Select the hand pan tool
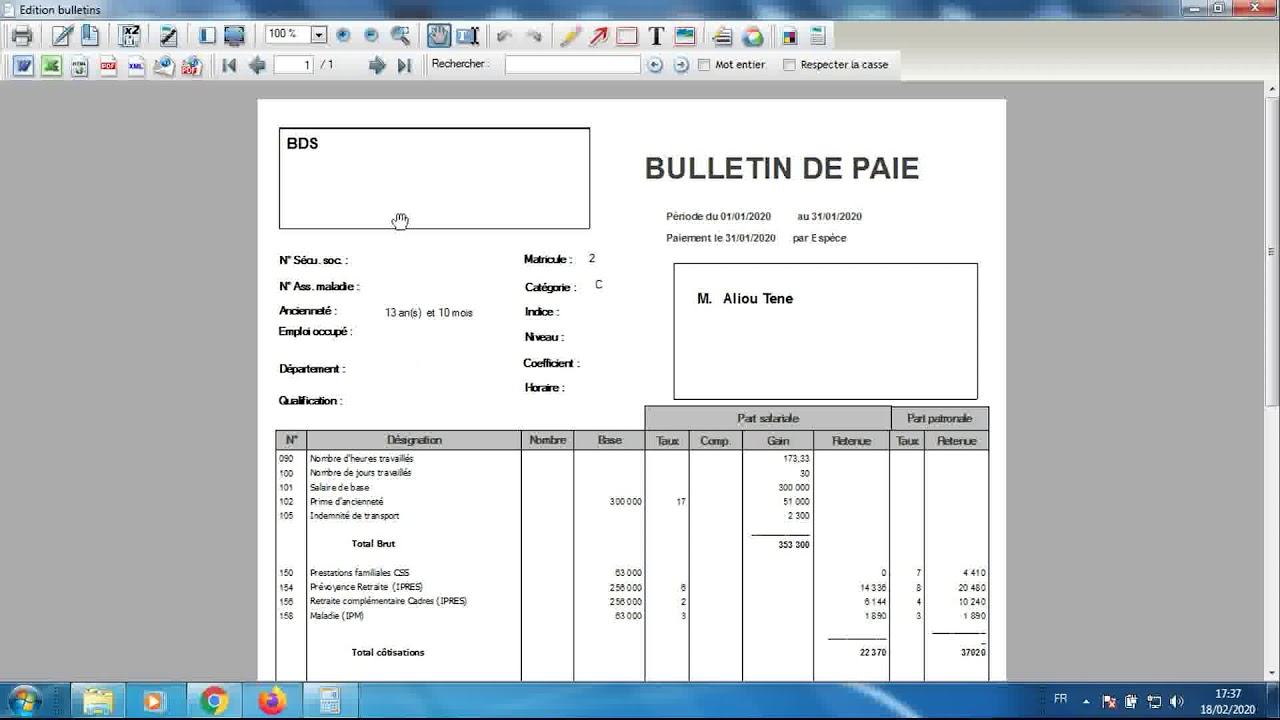 click(x=439, y=36)
